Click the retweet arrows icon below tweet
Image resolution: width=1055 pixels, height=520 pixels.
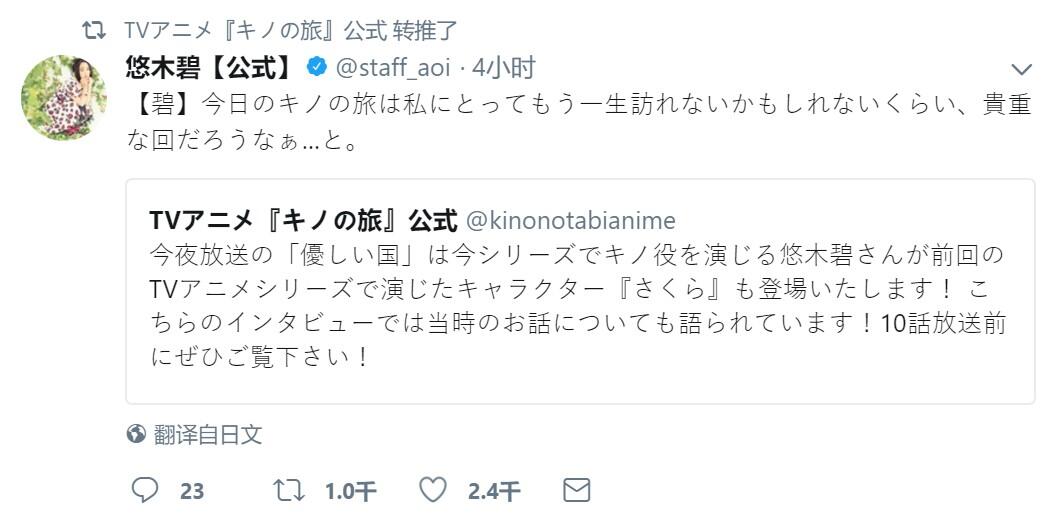[289, 490]
